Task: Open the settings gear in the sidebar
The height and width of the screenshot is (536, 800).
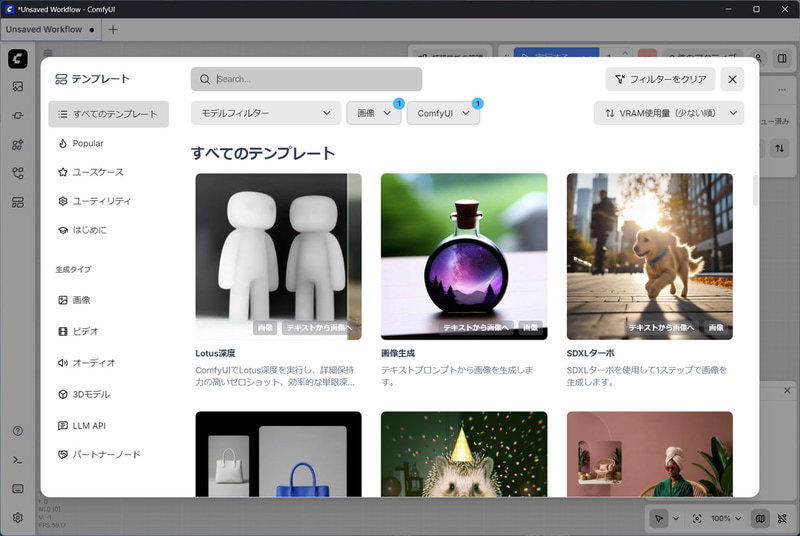Action: [18, 518]
